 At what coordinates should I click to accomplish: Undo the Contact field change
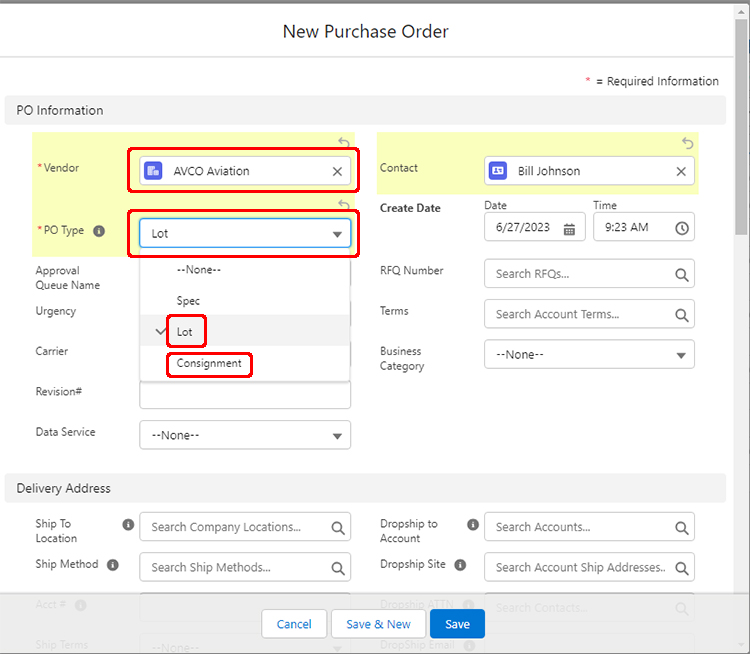tap(687, 143)
